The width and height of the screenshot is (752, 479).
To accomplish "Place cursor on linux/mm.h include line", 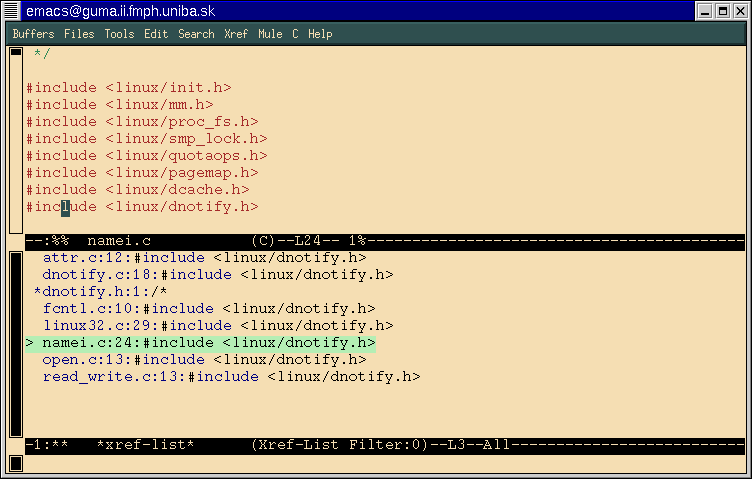I will [120, 105].
